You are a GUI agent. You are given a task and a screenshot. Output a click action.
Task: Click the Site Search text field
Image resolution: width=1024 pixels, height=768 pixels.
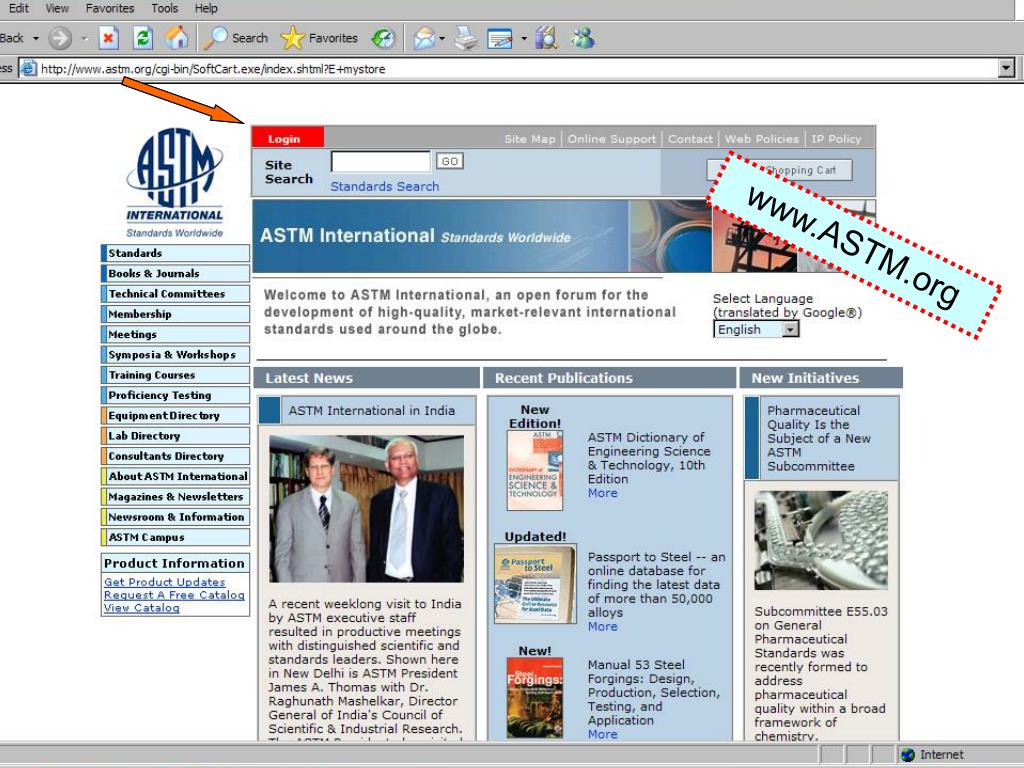tap(380, 161)
